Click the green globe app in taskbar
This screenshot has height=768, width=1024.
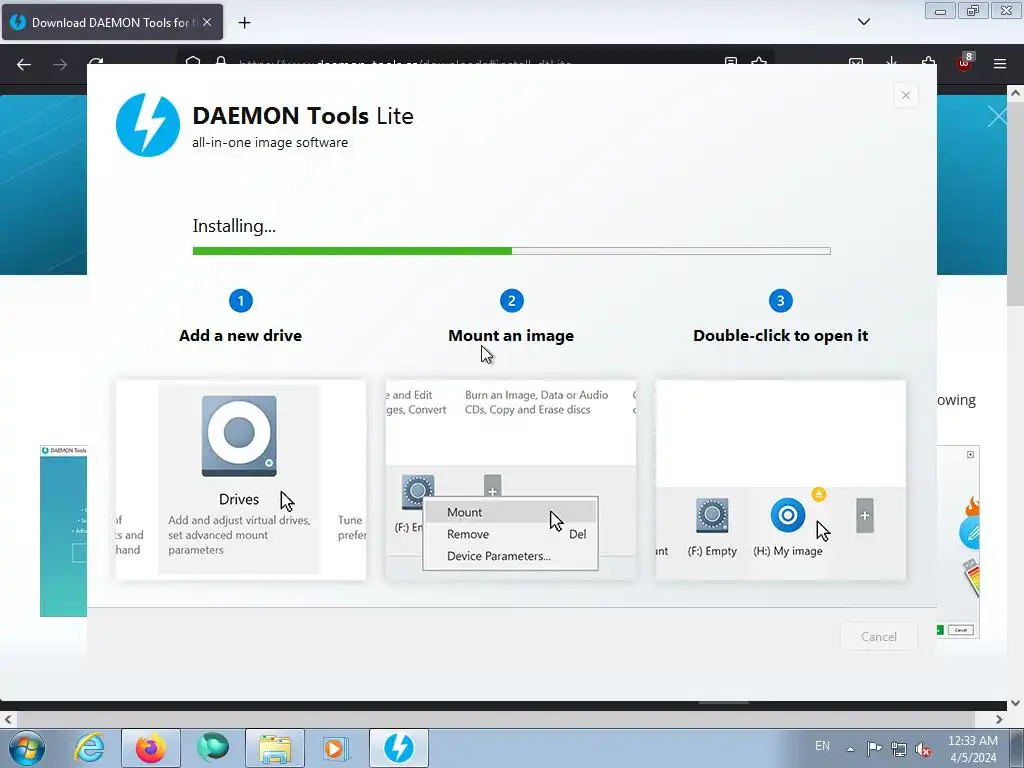(x=213, y=748)
